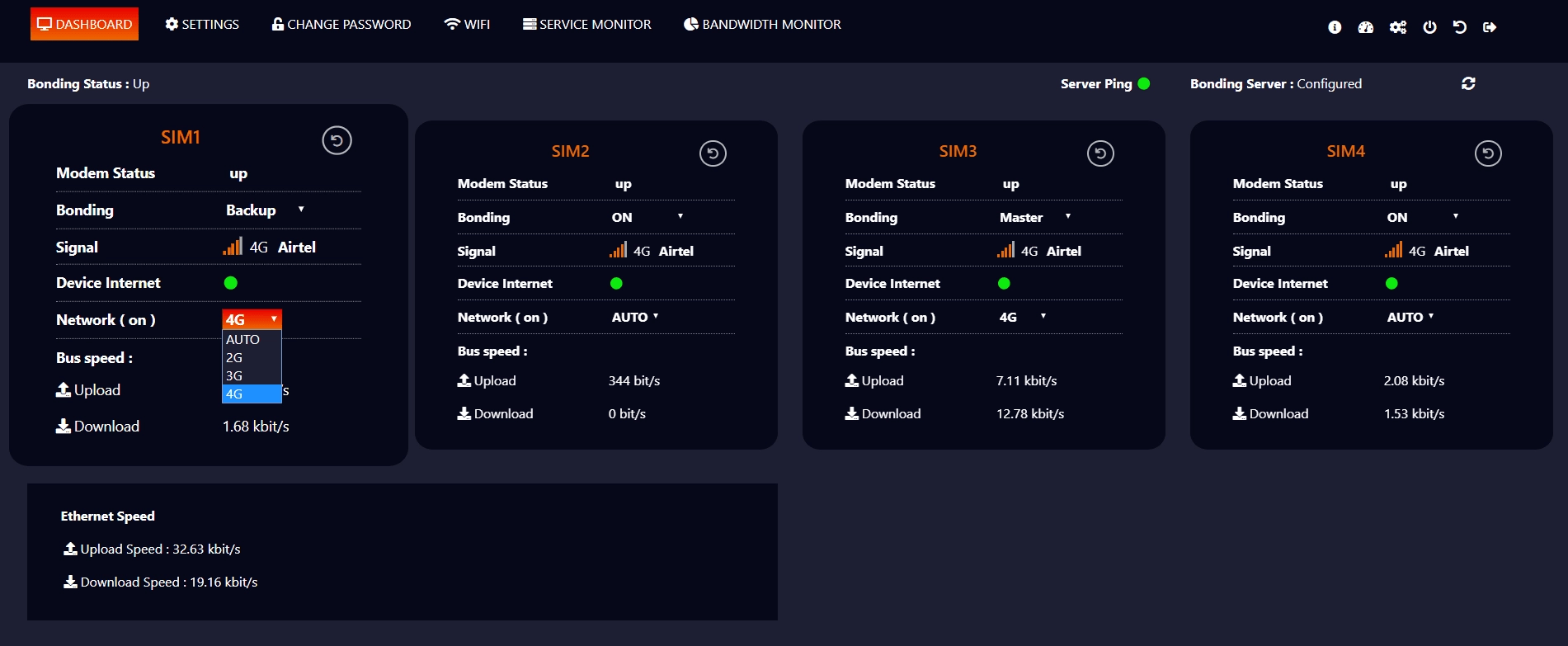The image size is (1568, 646).
Task: Click the logout exit icon
Action: tap(1490, 27)
